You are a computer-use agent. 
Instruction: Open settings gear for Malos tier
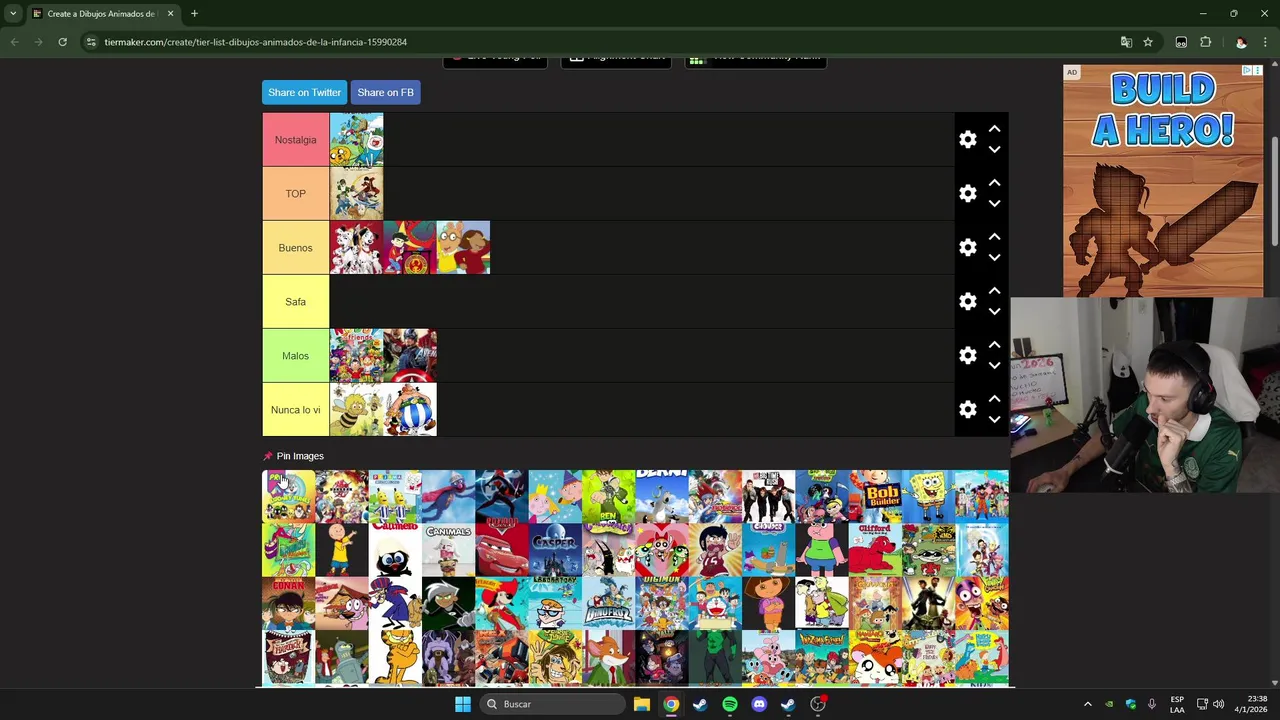pyautogui.click(x=967, y=356)
